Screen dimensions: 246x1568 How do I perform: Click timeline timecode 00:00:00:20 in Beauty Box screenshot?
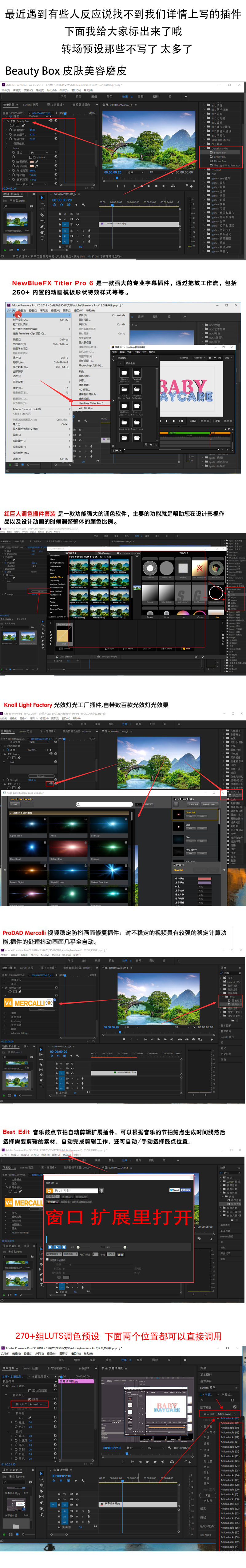[61, 200]
